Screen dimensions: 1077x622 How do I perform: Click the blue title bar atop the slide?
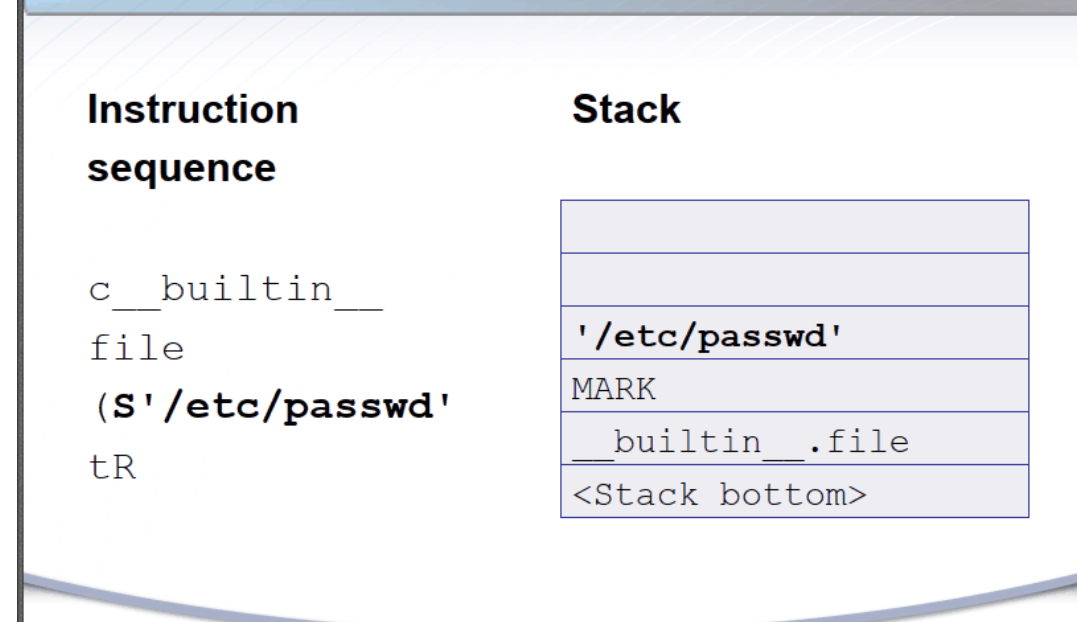click(x=540, y=8)
